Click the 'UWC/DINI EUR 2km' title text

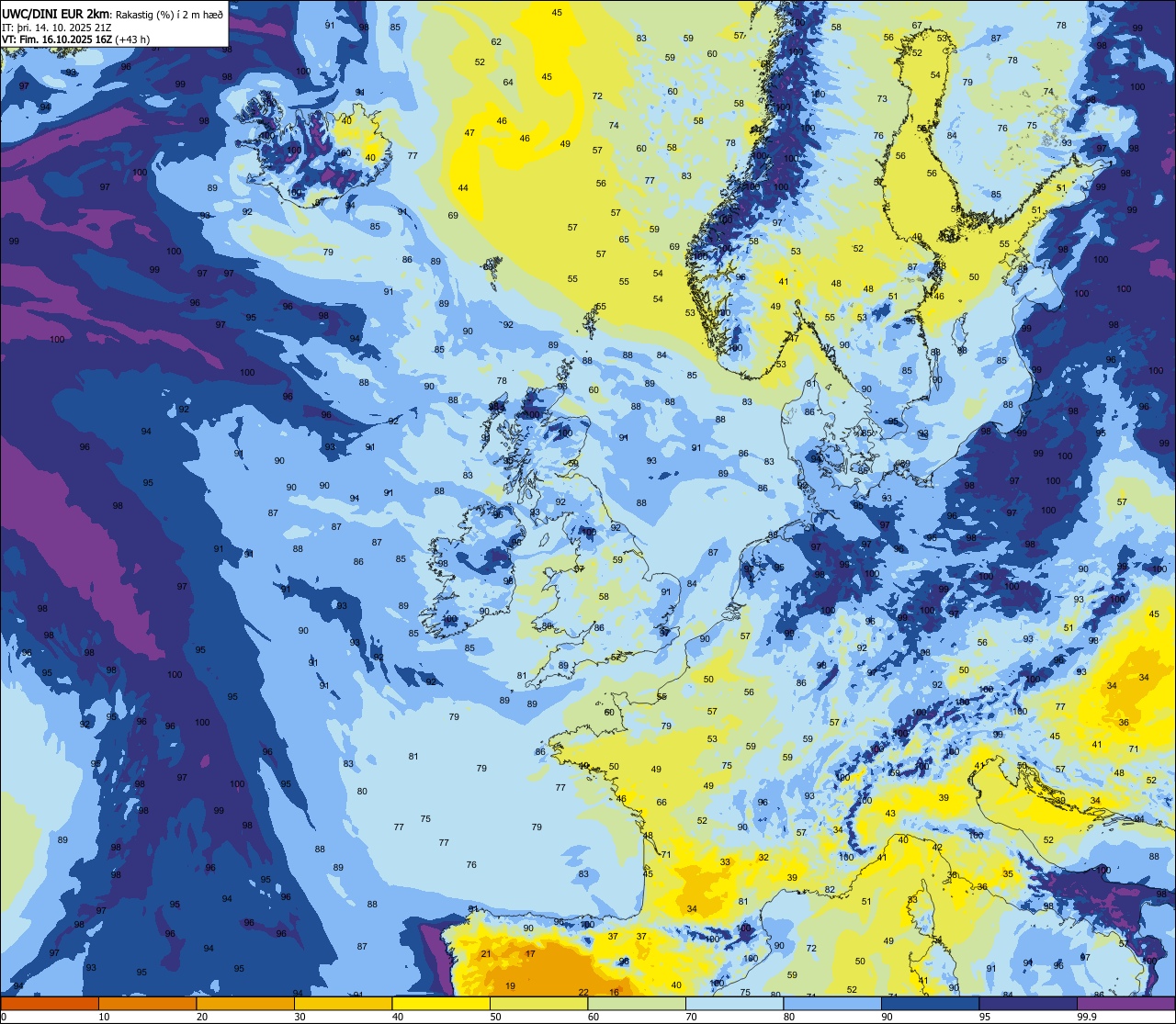point(55,13)
